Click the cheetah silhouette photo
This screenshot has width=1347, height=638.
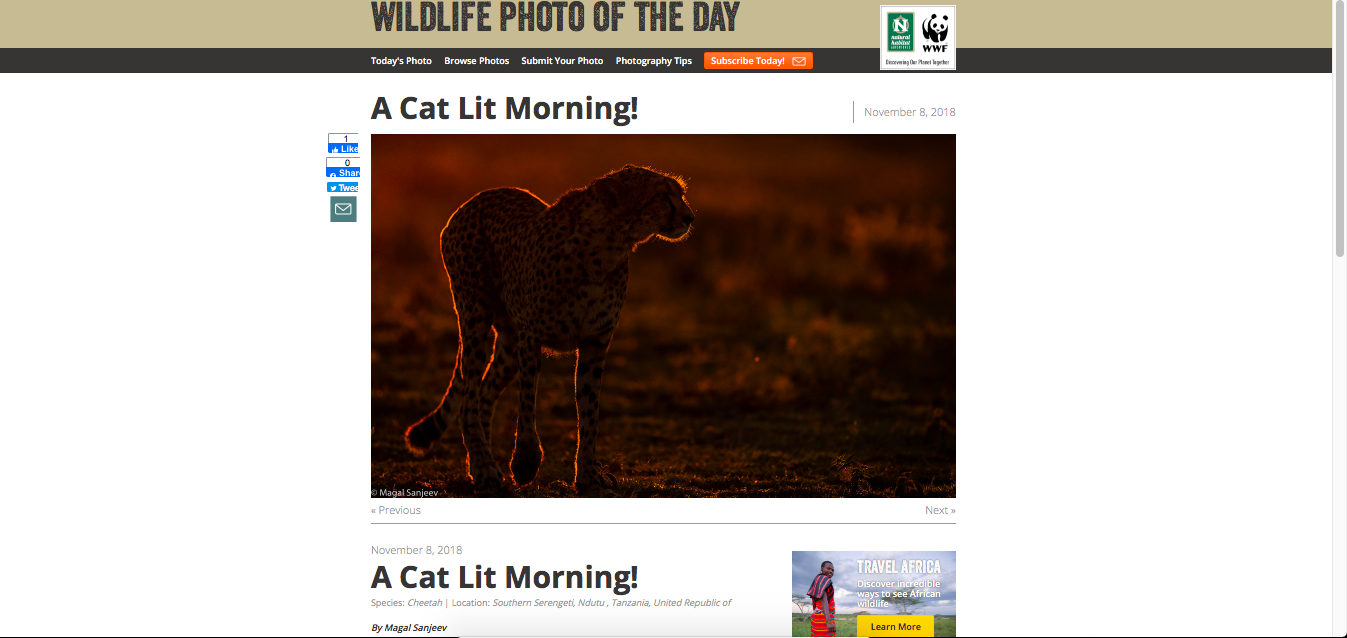click(663, 316)
